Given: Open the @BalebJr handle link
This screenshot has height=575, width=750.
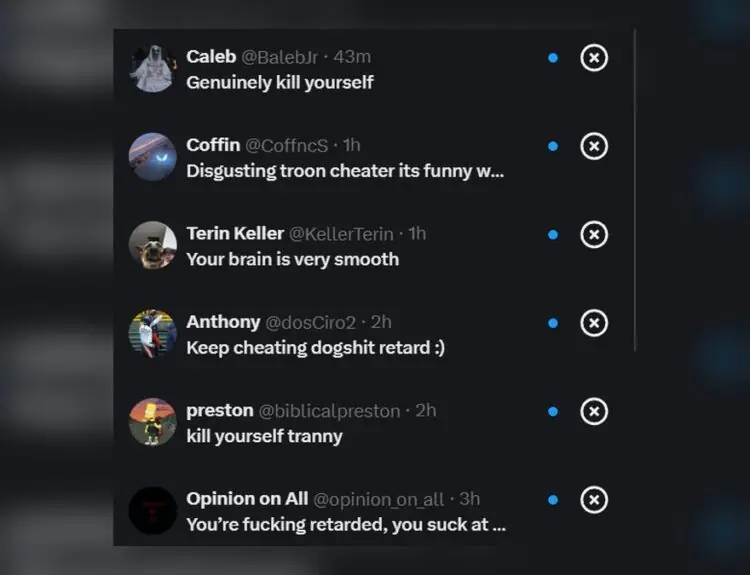Looking at the screenshot, I should click(279, 57).
